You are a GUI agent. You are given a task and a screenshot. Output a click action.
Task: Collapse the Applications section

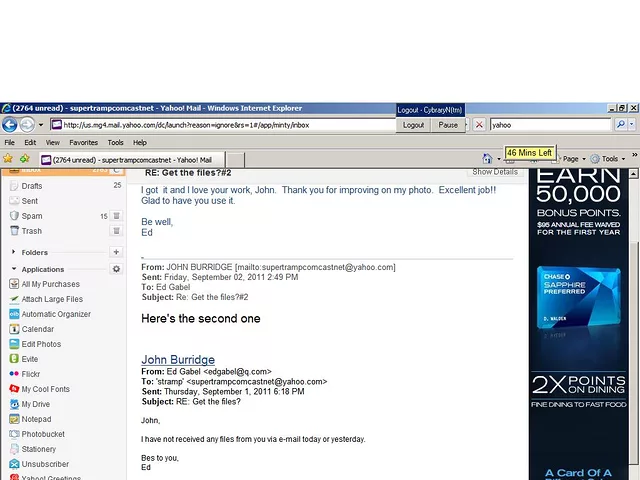coord(14,270)
